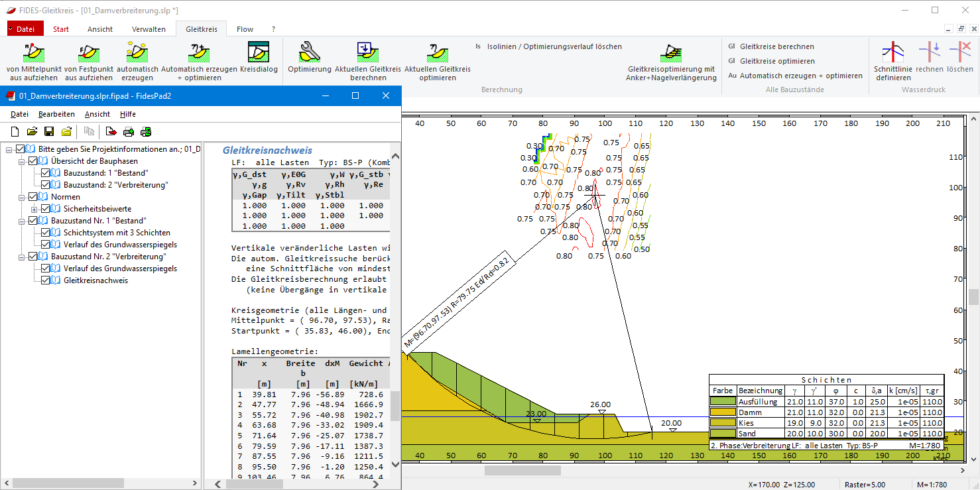Collapse the Normen tree node
This screenshot has height=490, width=980.
click(x=22, y=197)
